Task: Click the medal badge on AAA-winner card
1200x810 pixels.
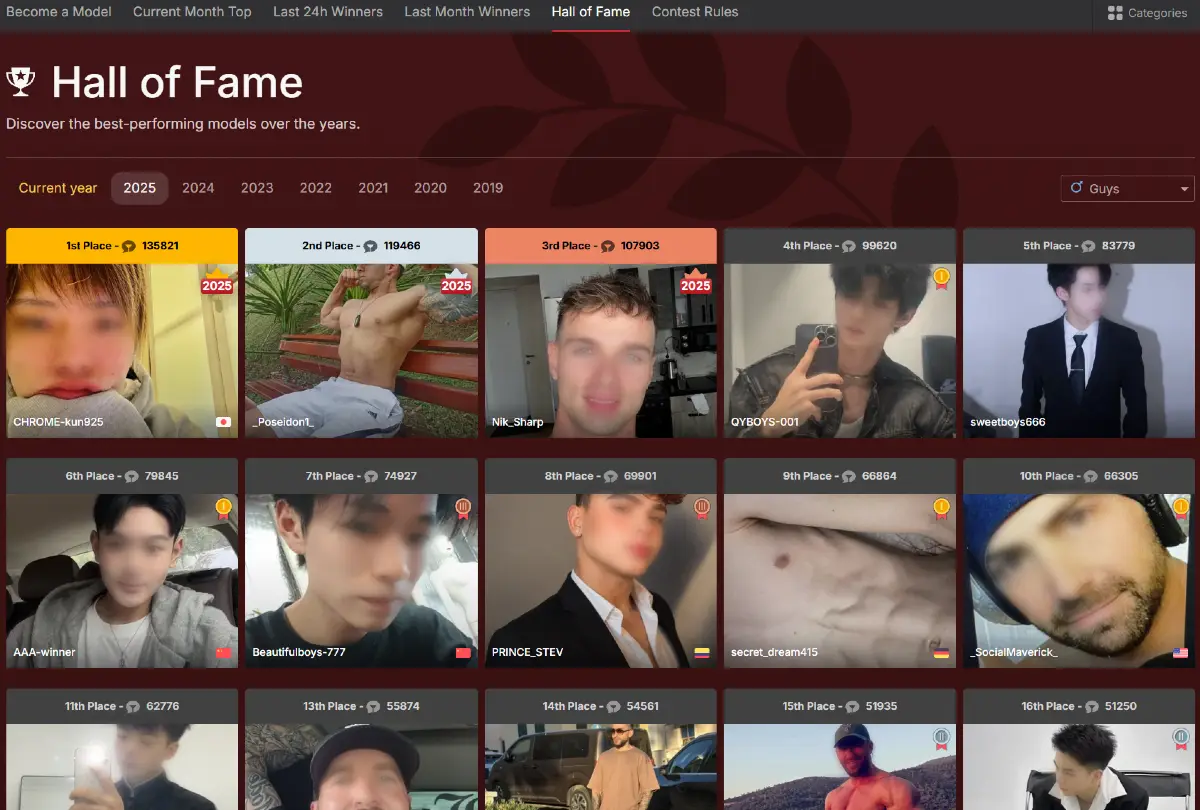Action: [x=223, y=509]
